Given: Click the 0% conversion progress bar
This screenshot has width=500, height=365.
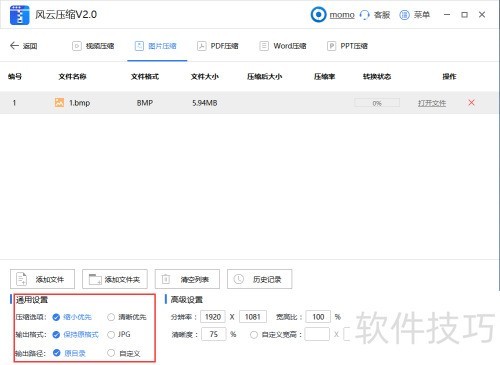Looking at the screenshot, I should click(377, 103).
